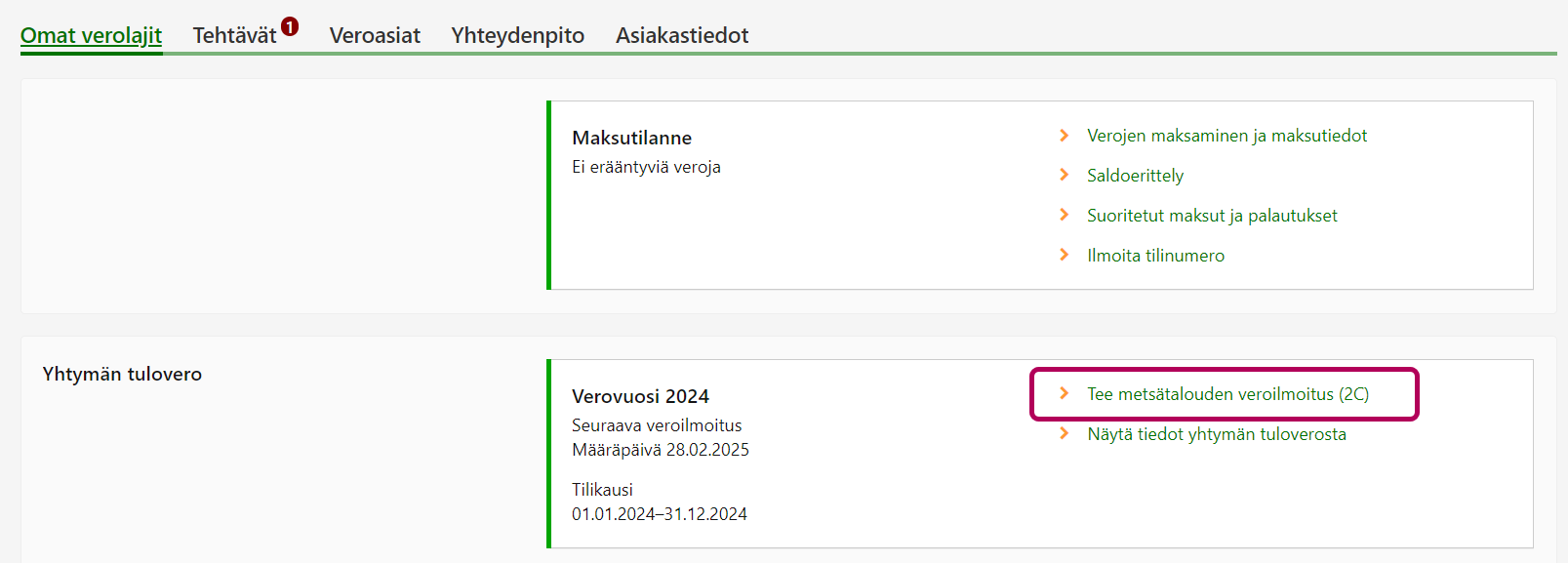Open the Asiakastiedot tab

pos(682,36)
